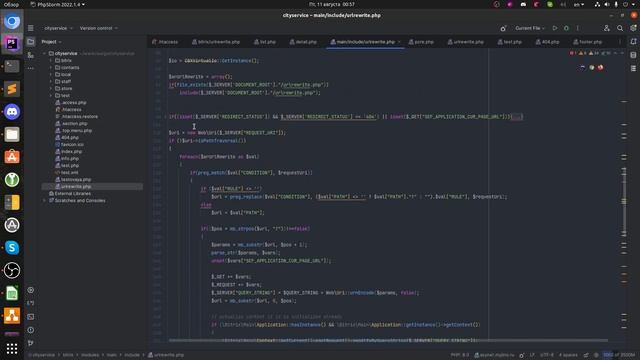Expand the test folder
The width and height of the screenshot is (640, 360).
pos(51,95)
